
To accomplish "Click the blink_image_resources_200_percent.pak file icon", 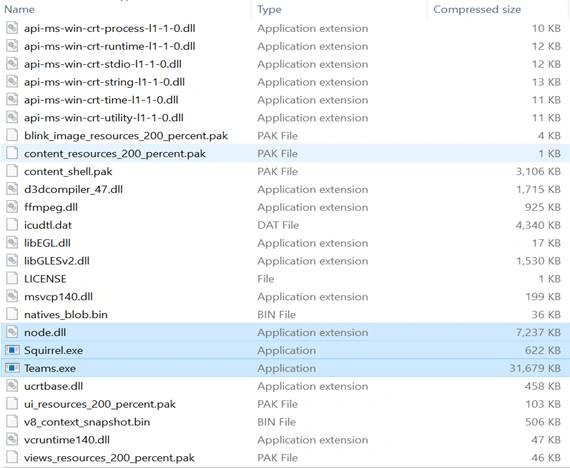I will (x=12, y=135).
